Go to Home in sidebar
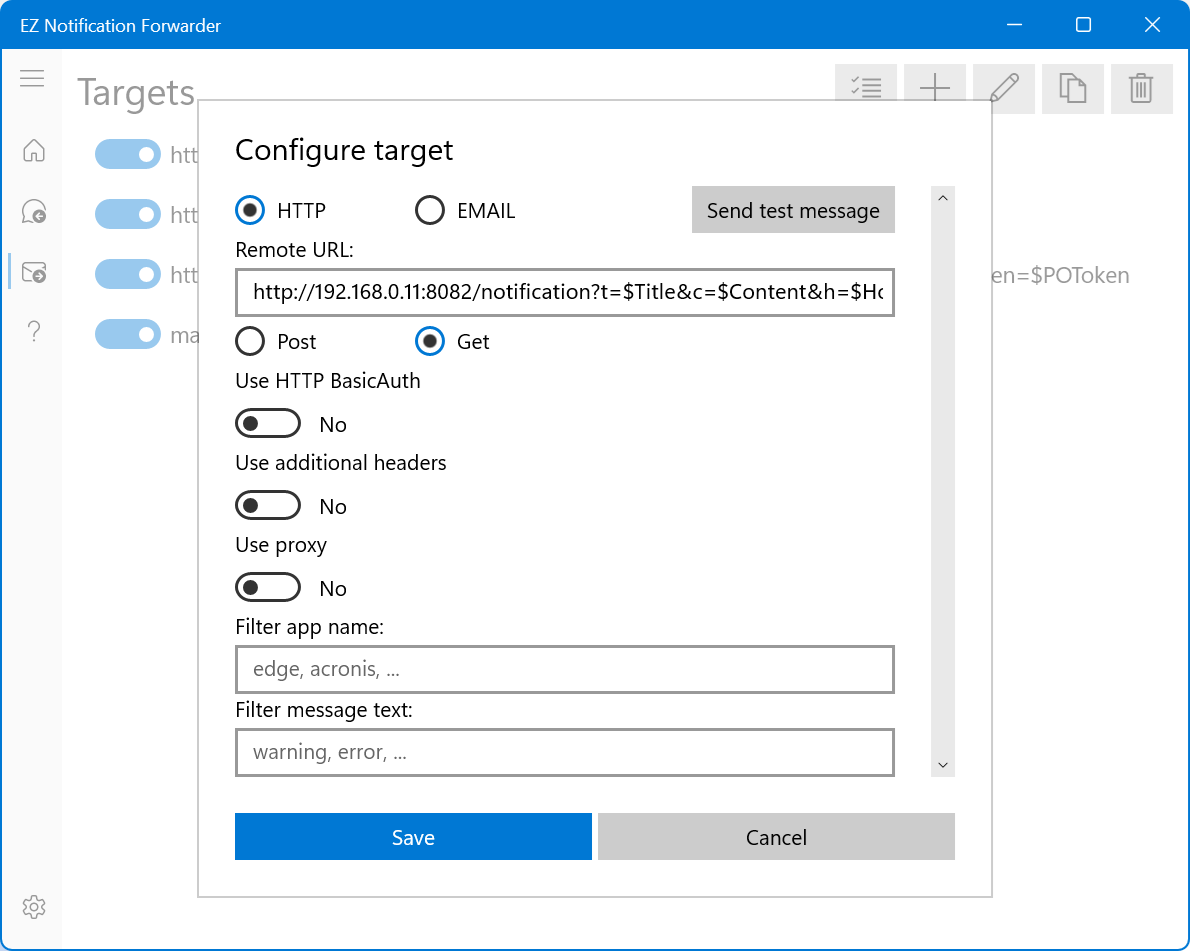The width and height of the screenshot is (1190, 951). click(x=33, y=150)
